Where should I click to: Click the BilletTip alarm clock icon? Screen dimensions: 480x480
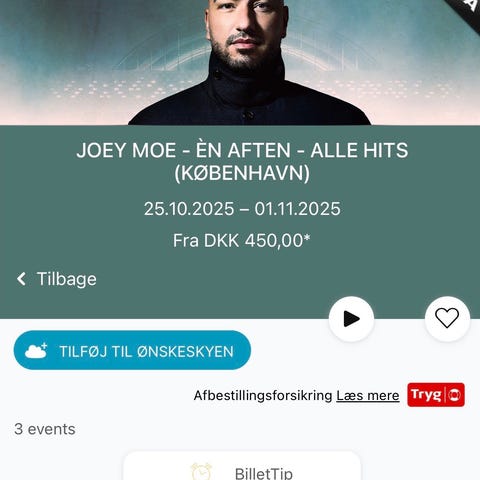click(x=201, y=471)
